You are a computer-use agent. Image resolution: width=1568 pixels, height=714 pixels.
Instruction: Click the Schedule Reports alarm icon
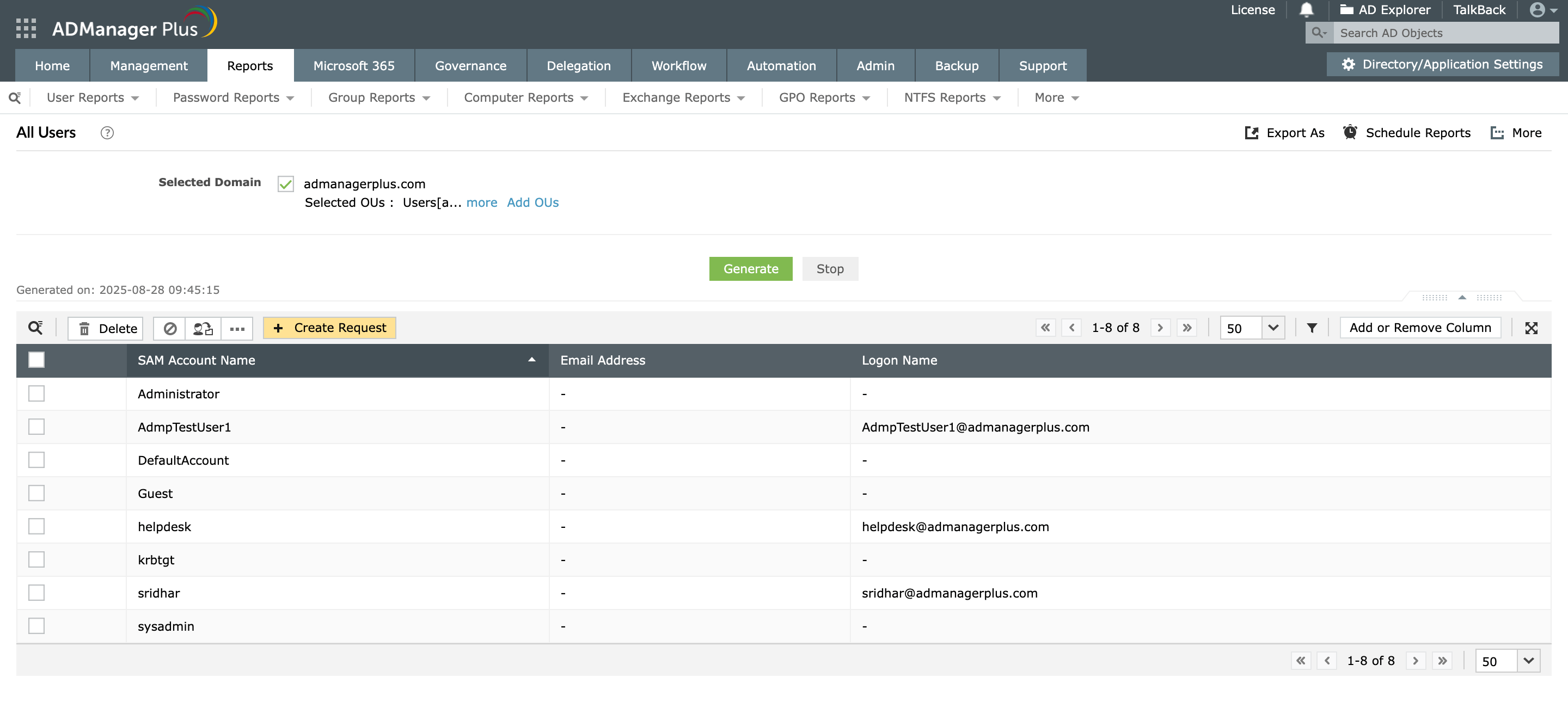tap(1350, 133)
